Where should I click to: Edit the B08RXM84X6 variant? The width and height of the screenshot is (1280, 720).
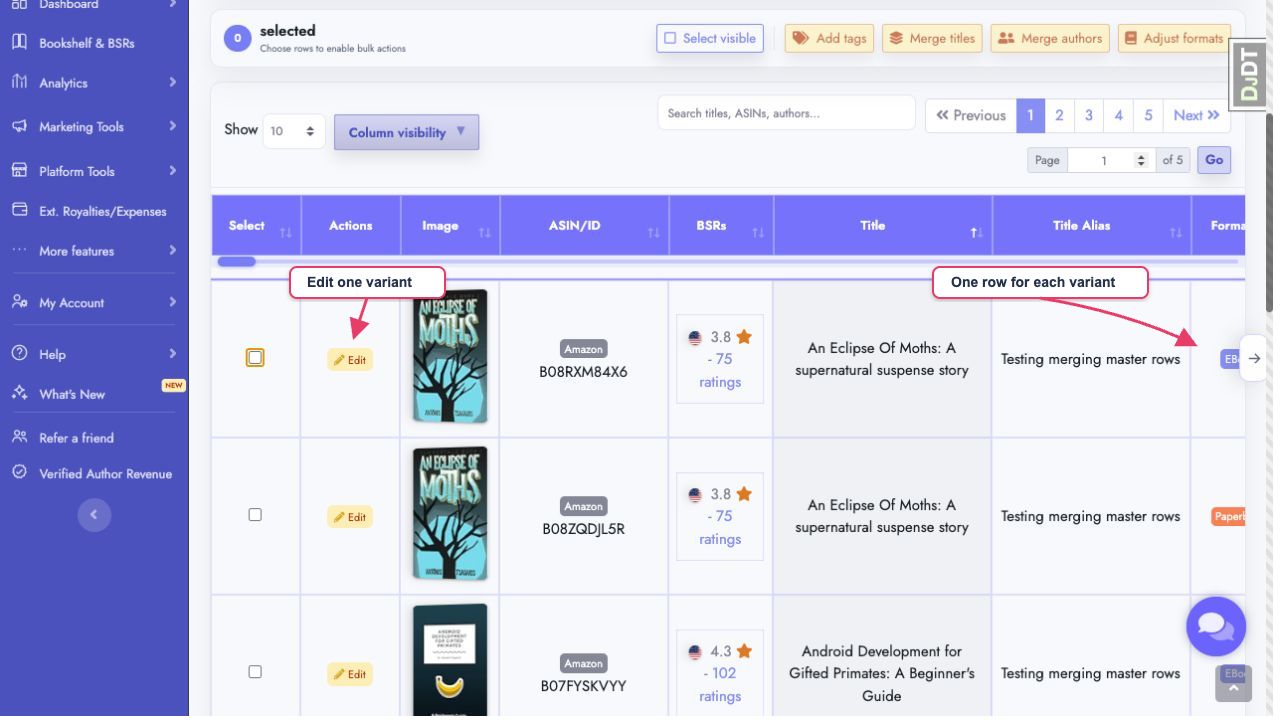tap(350, 360)
